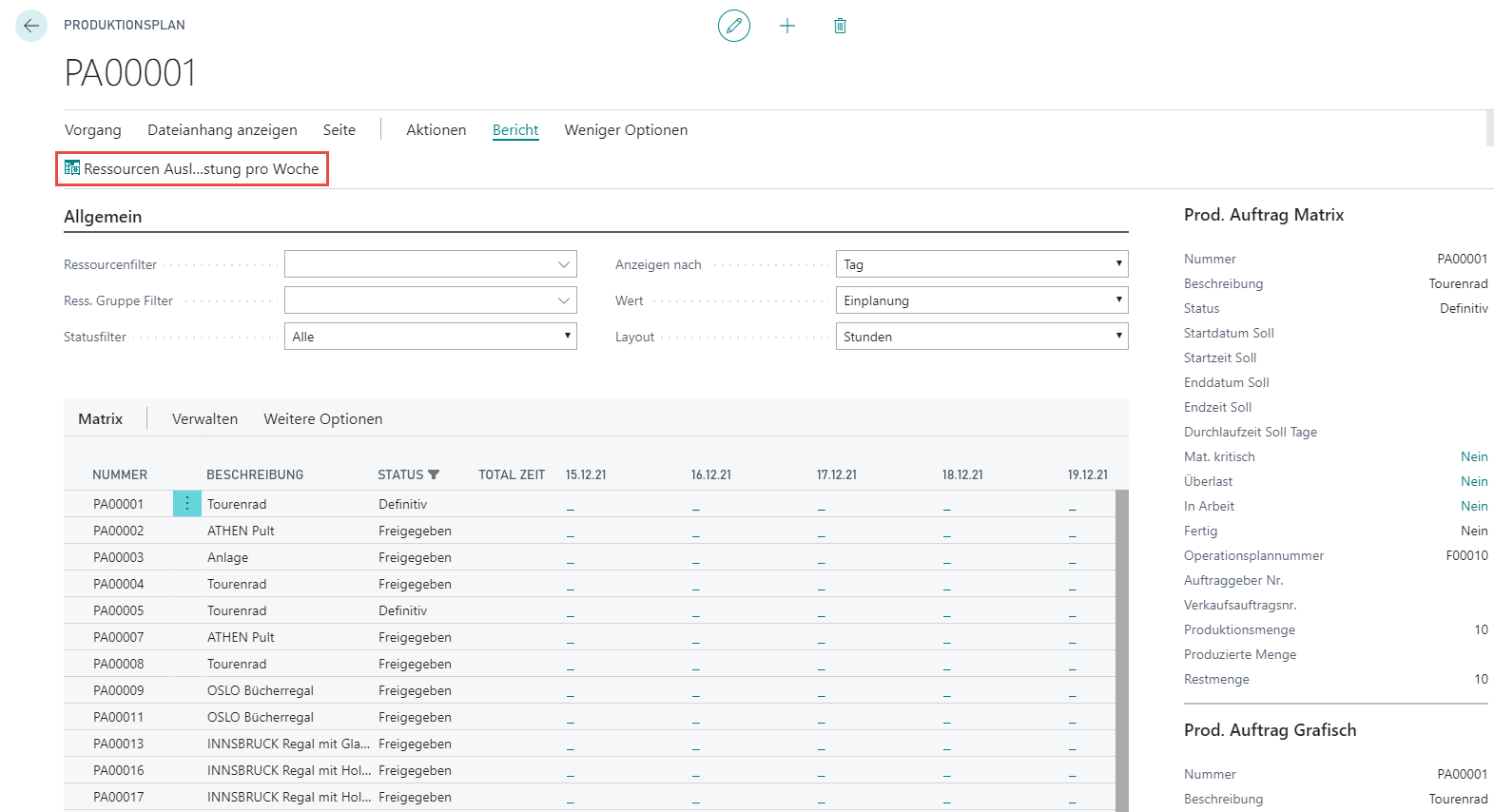Select the Matrix tab
The image size is (1494, 812).
[x=101, y=419]
